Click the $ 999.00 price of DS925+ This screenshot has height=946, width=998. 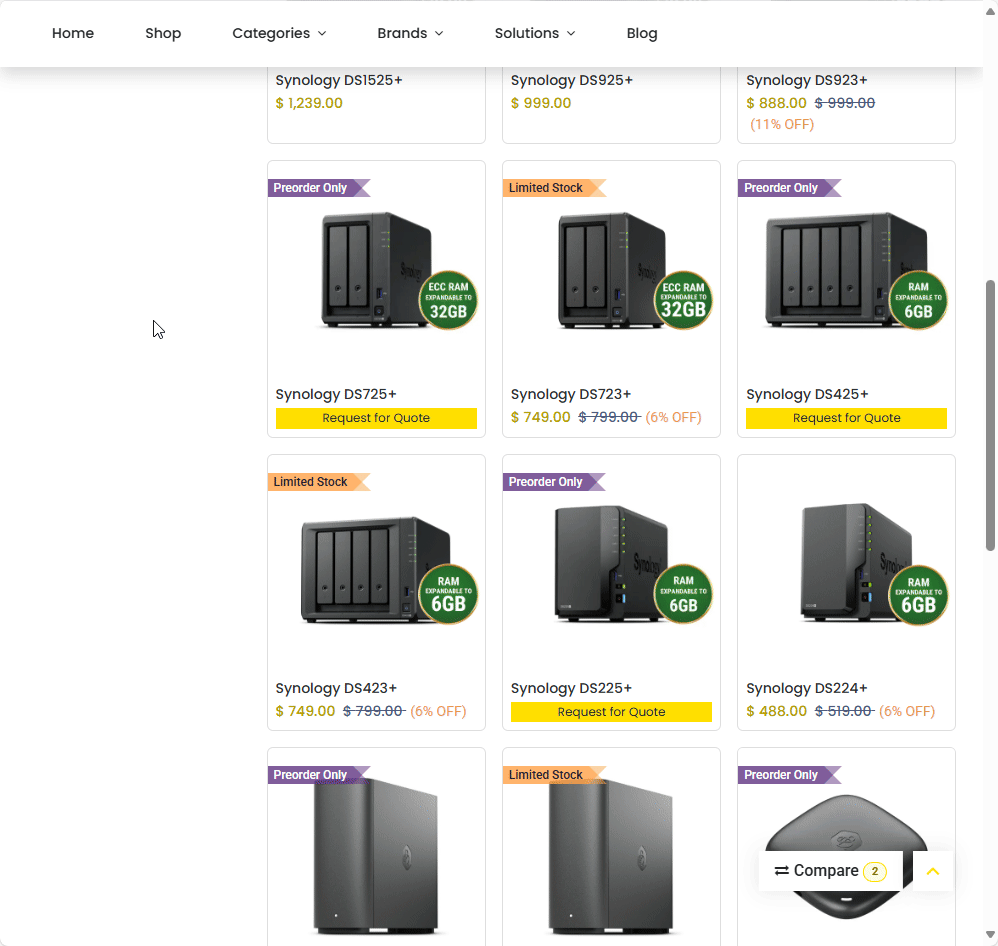coord(541,103)
